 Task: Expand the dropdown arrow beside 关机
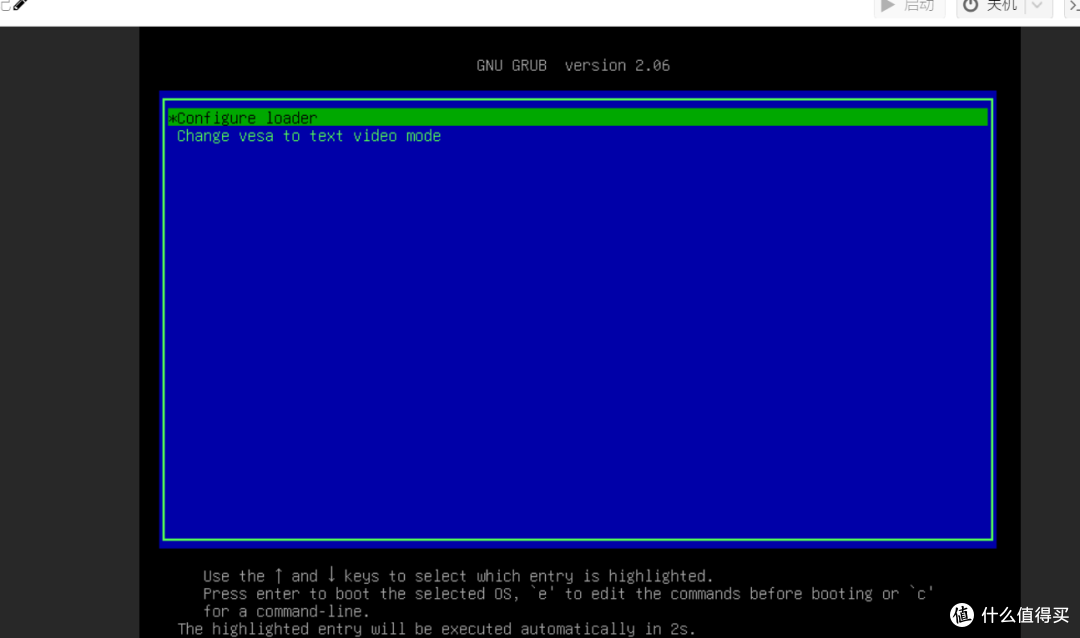point(1038,6)
